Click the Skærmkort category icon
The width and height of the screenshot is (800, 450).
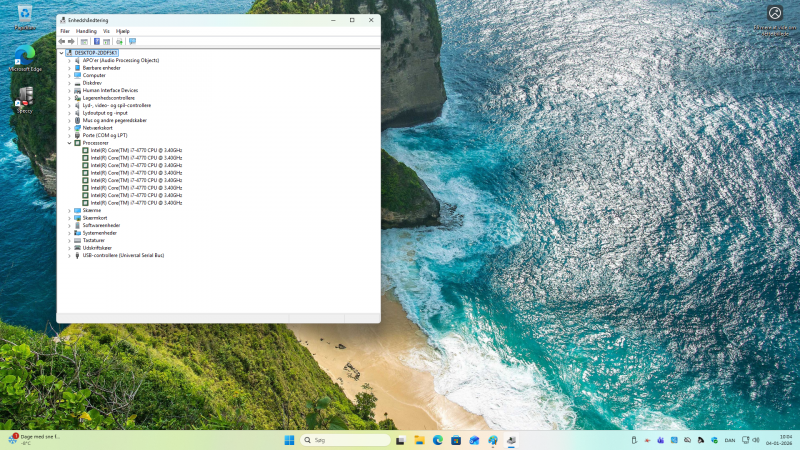pyautogui.click(x=77, y=218)
